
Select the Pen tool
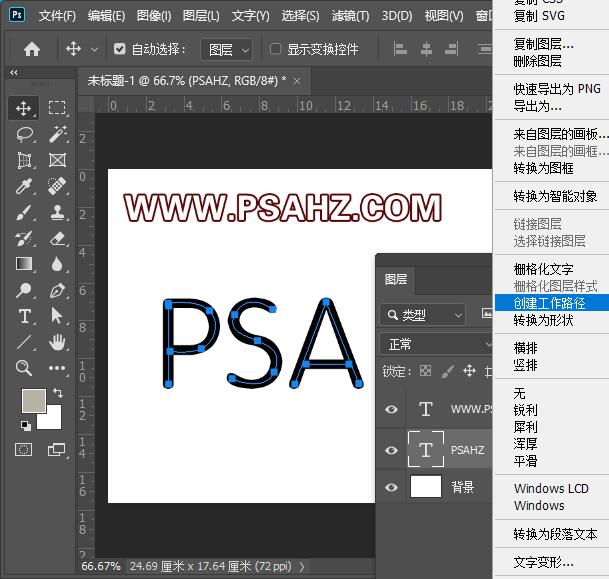57,290
